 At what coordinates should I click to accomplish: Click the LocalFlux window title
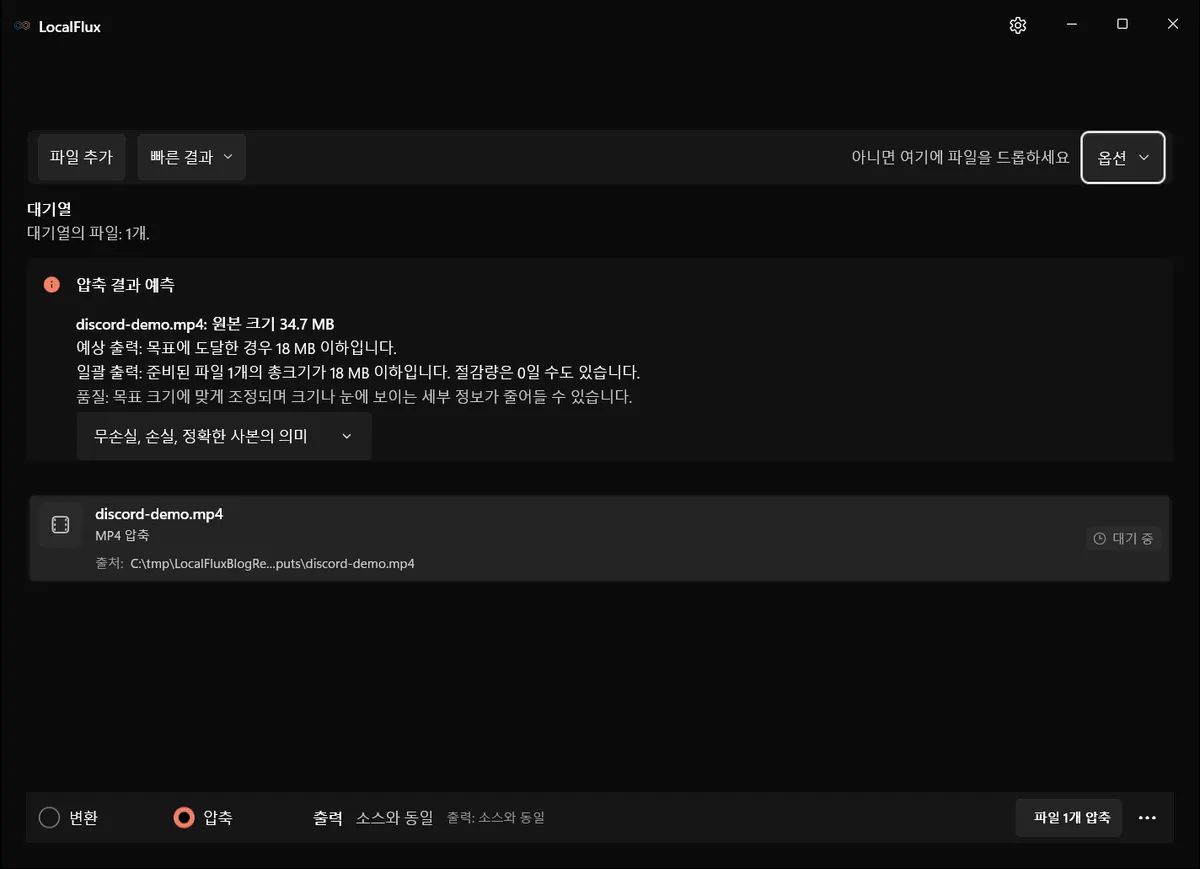70,27
